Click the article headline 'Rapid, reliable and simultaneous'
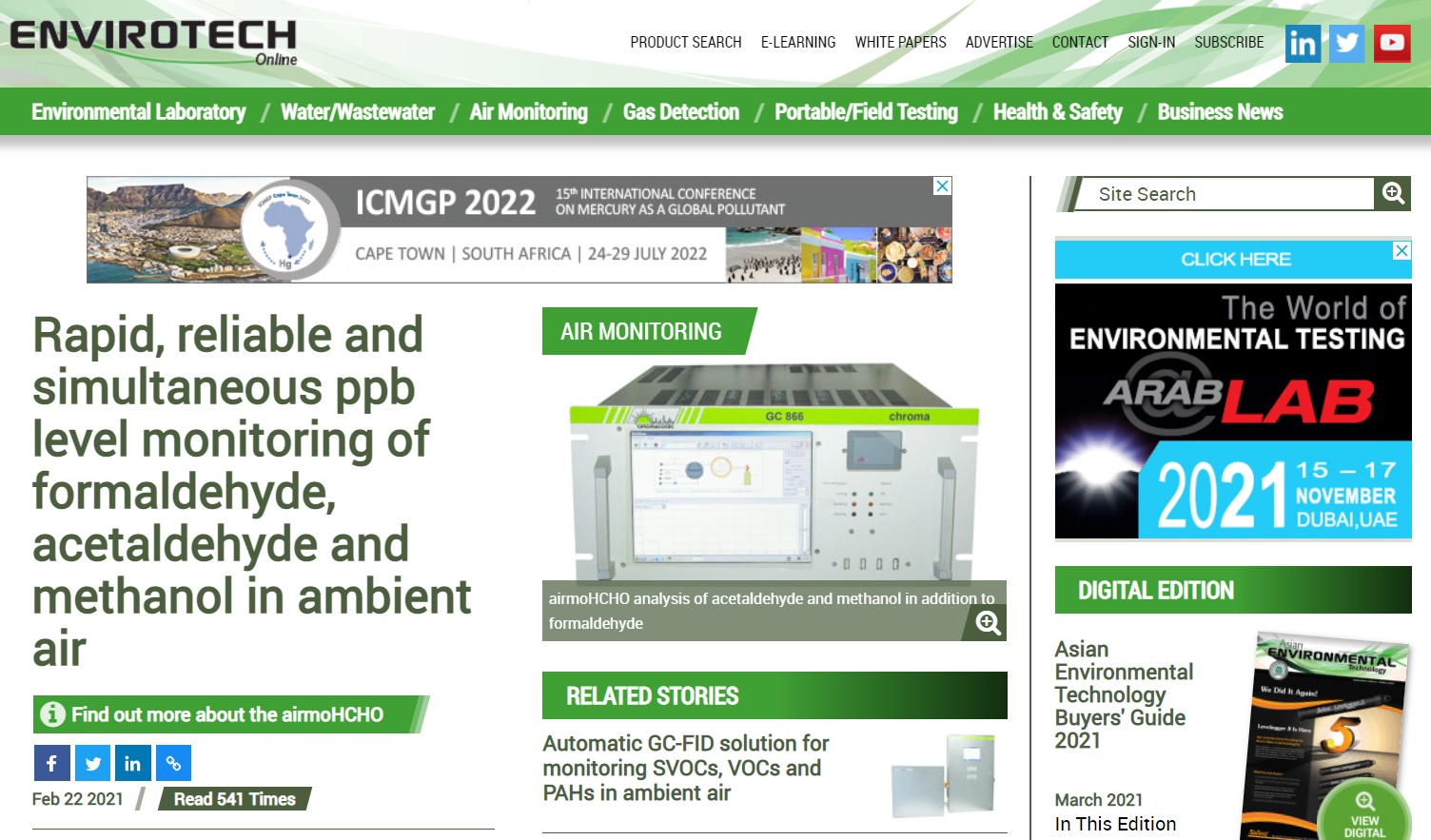 [x=251, y=492]
